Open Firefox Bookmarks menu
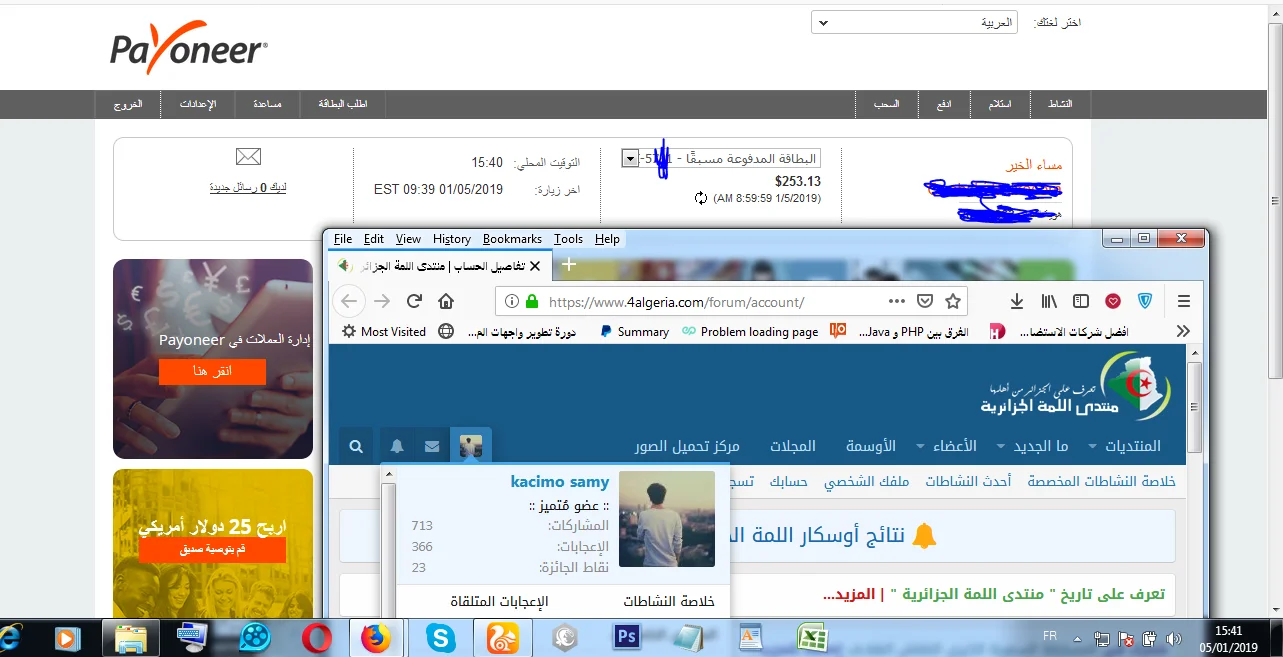 pos(512,239)
